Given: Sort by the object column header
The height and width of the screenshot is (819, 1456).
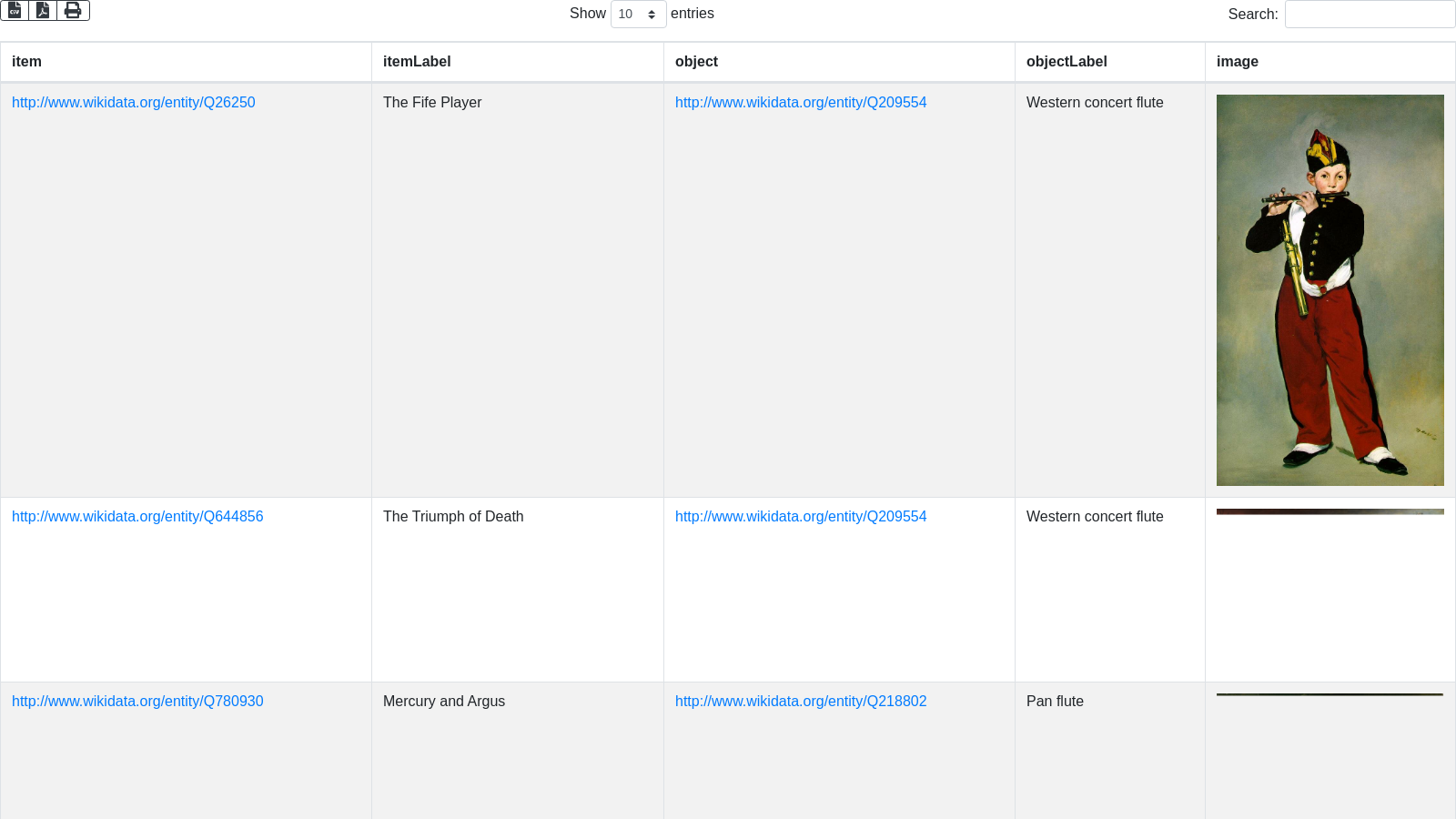Looking at the screenshot, I should (696, 62).
